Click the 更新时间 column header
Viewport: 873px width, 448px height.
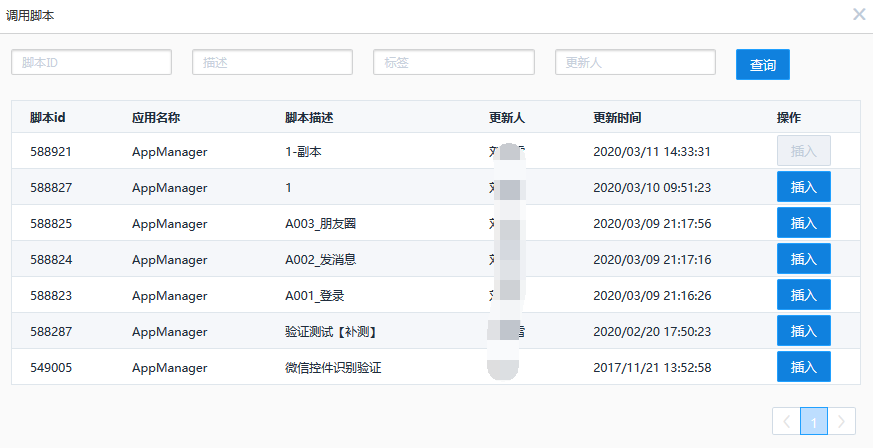(617, 117)
